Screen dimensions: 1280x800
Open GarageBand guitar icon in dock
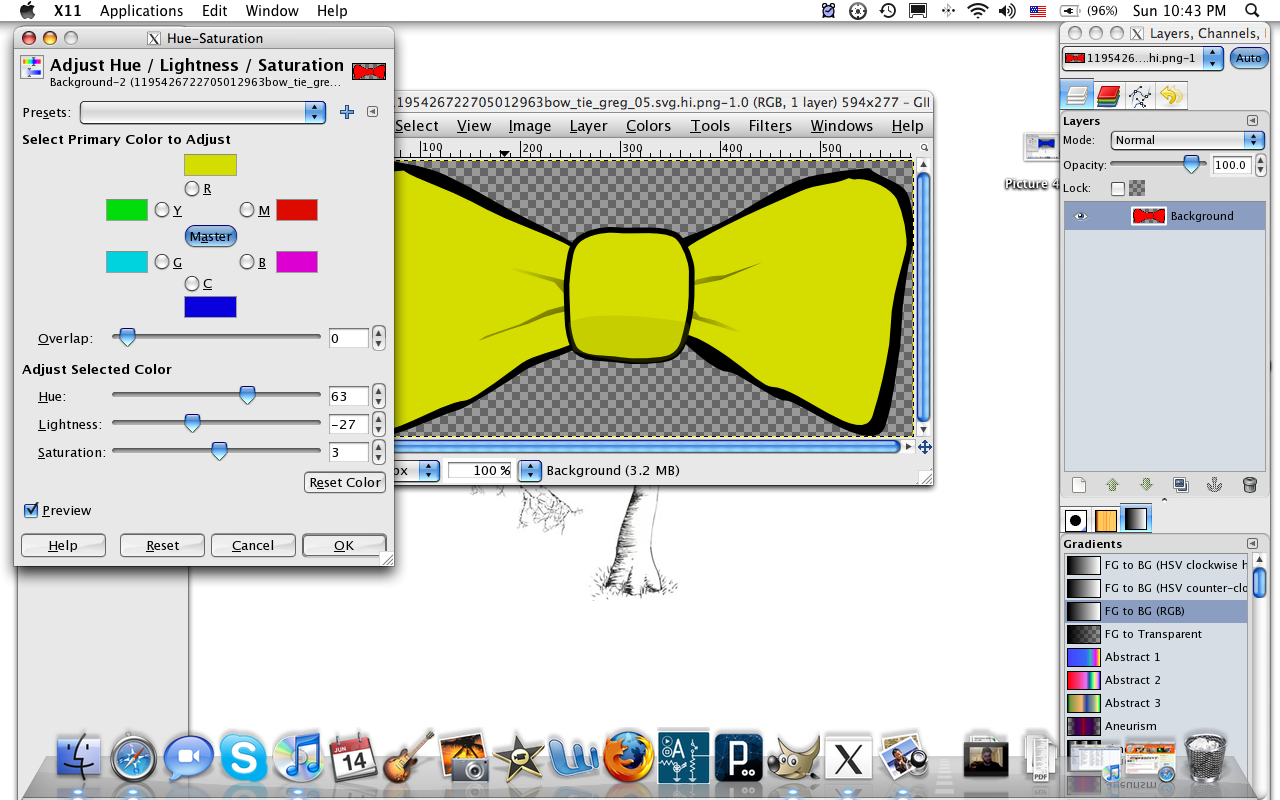coord(409,757)
